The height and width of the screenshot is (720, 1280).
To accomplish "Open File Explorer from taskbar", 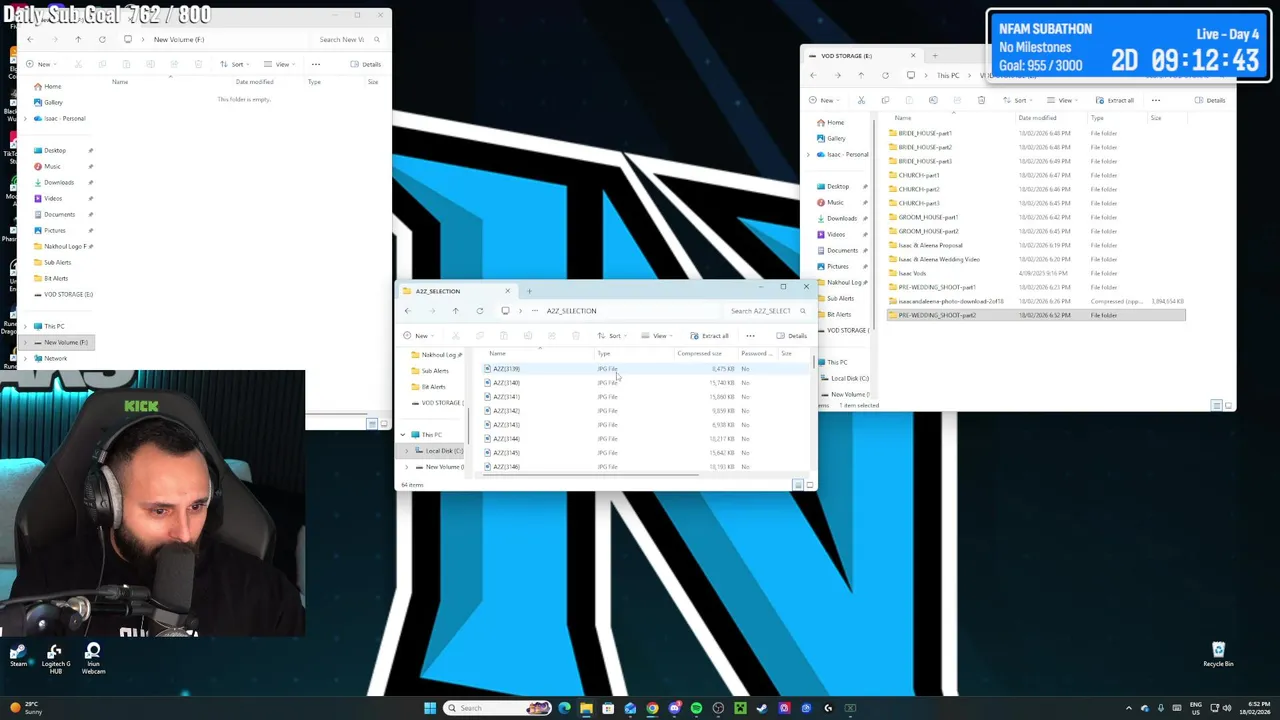I will (586, 708).
